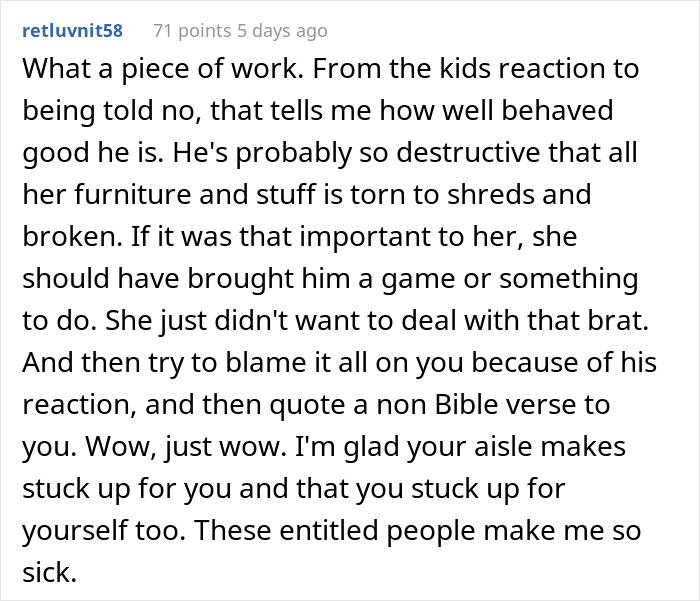The image size is (700, 601).
Task: Open the 5 days ago timestamp permalink
Action: tap(282, 31)
